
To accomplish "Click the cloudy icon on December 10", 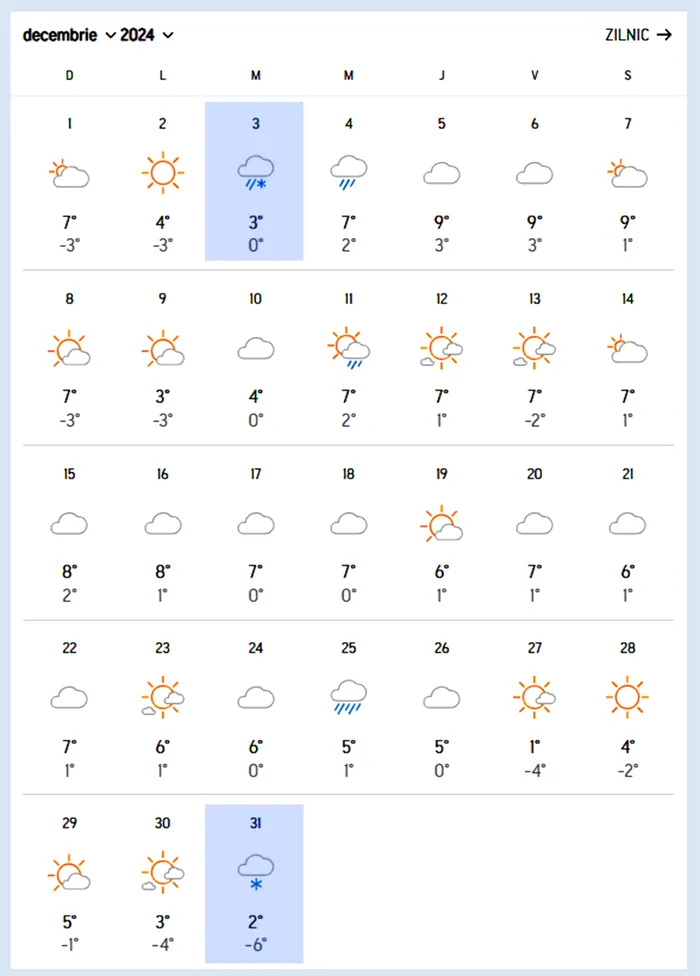I will pos(255,349).
